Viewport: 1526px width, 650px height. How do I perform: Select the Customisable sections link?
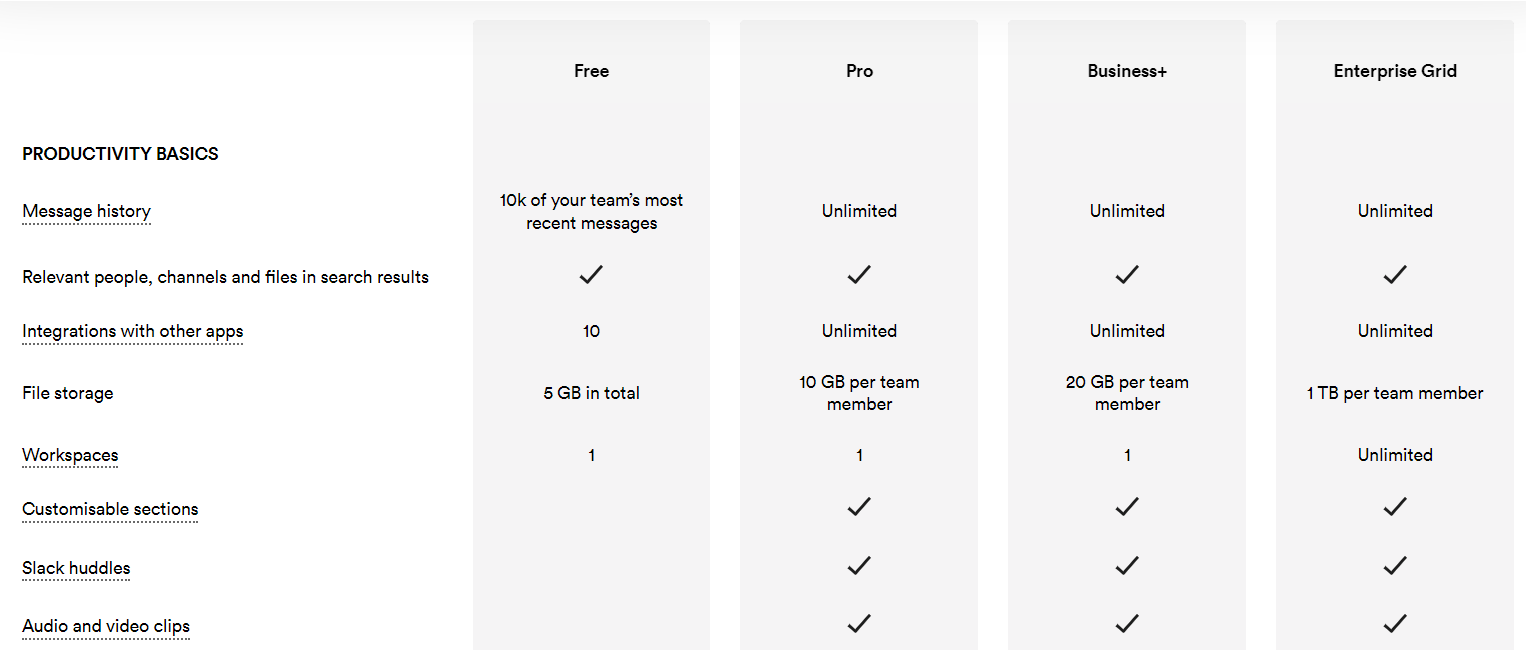click(x=110, y=509)
